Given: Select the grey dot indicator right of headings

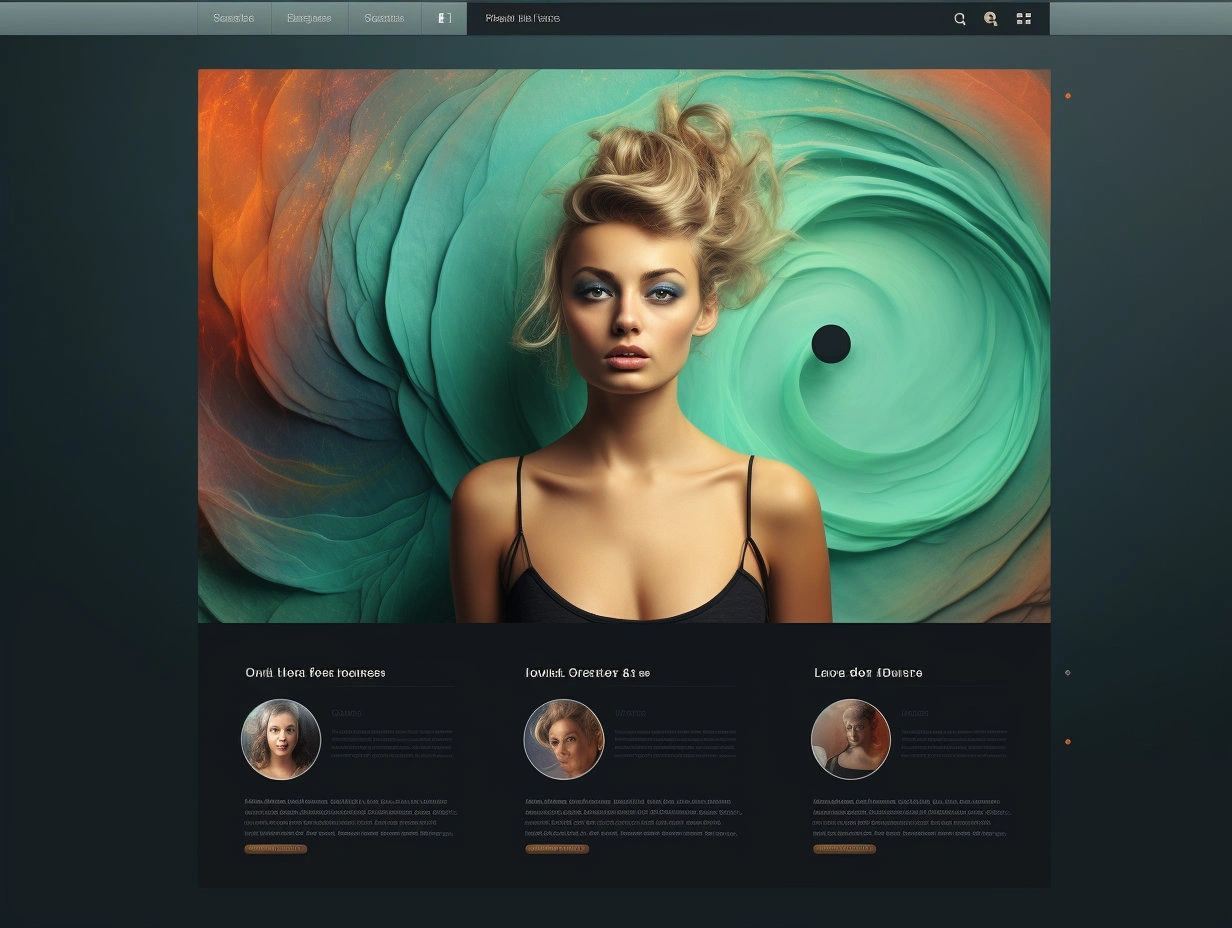Looking at the screenshot, I should point(1068,673).
